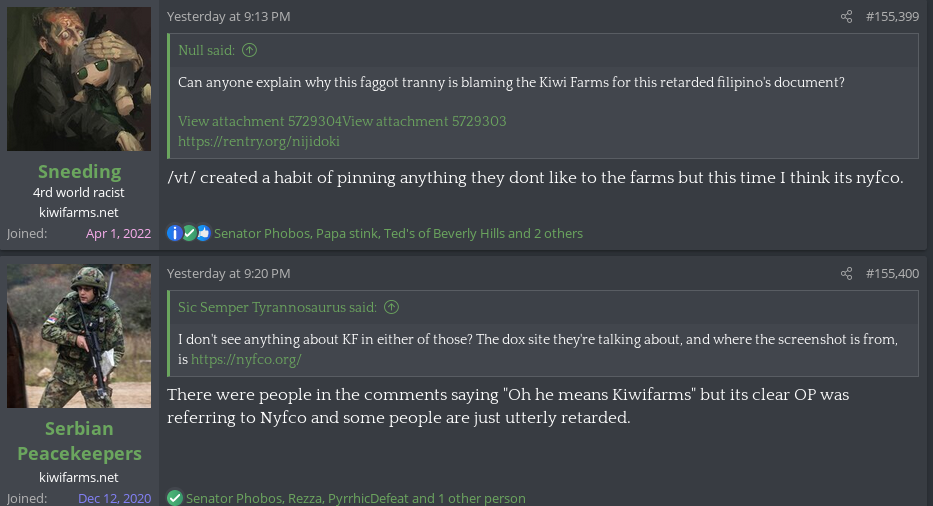The height and width of the screenshot is (506, 933).
Task: Click the blue Informative reaction icon
Action: click(x=174, y=233)
